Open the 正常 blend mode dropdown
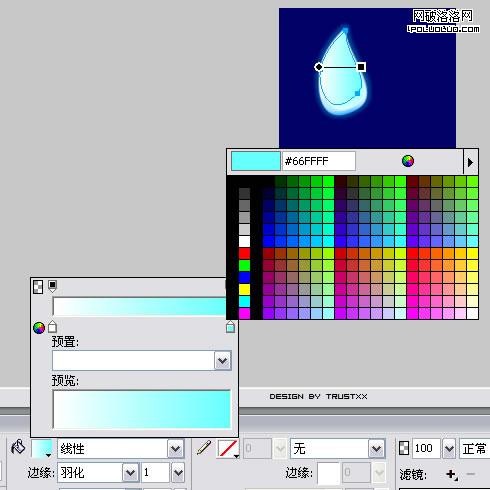The height and width of the screenshot is (490, 490). point(474,449)
